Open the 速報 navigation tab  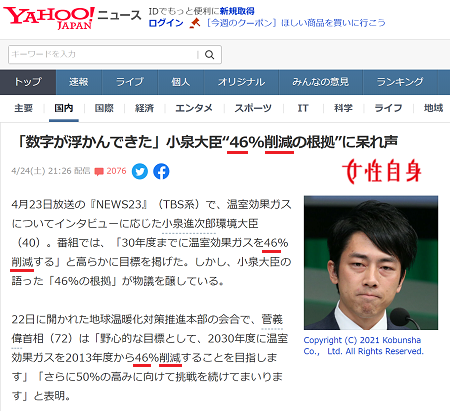[79, 82]
